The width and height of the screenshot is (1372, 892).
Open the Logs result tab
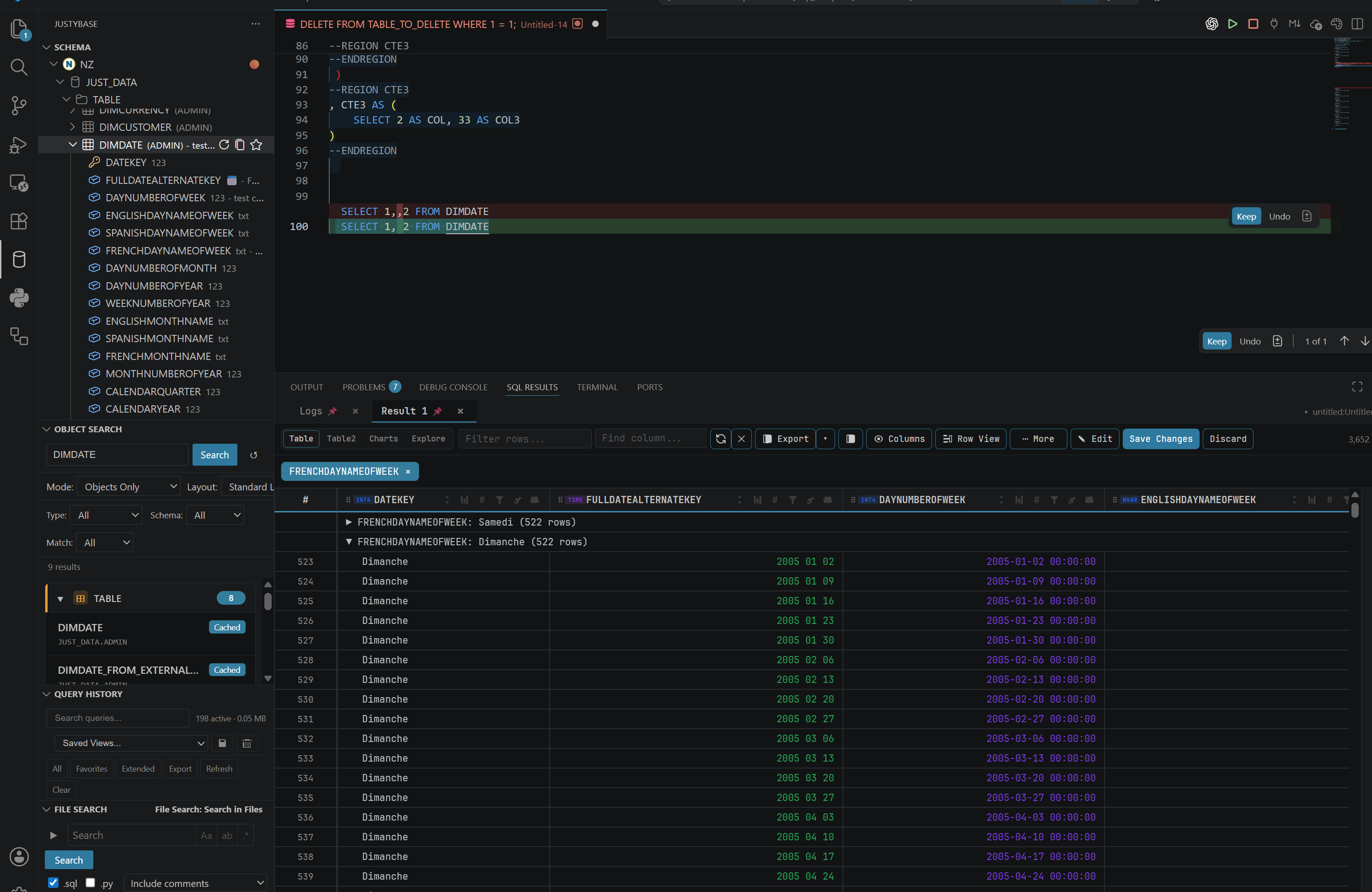coord(311,411)
